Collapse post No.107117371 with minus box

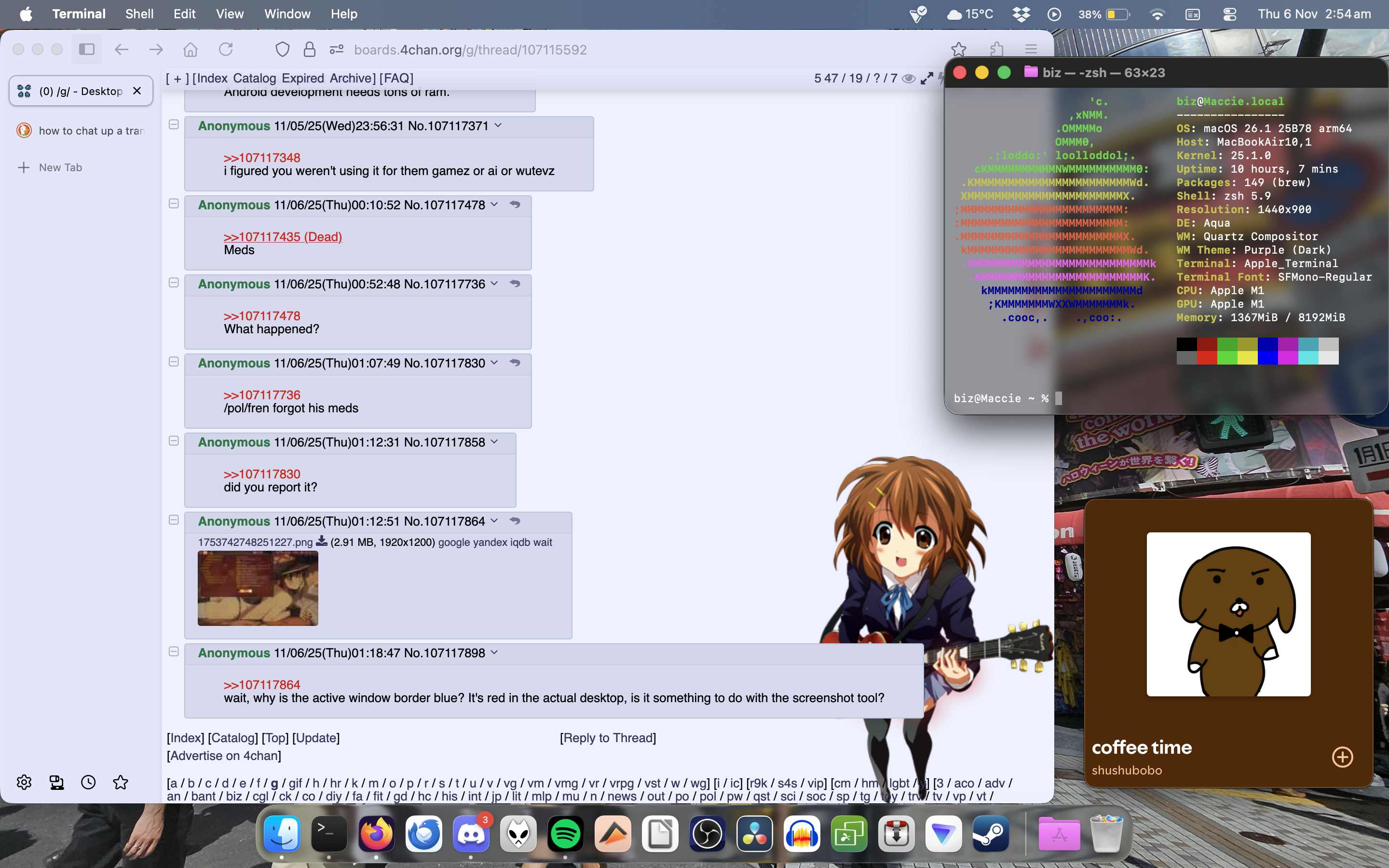pos(174,124)
